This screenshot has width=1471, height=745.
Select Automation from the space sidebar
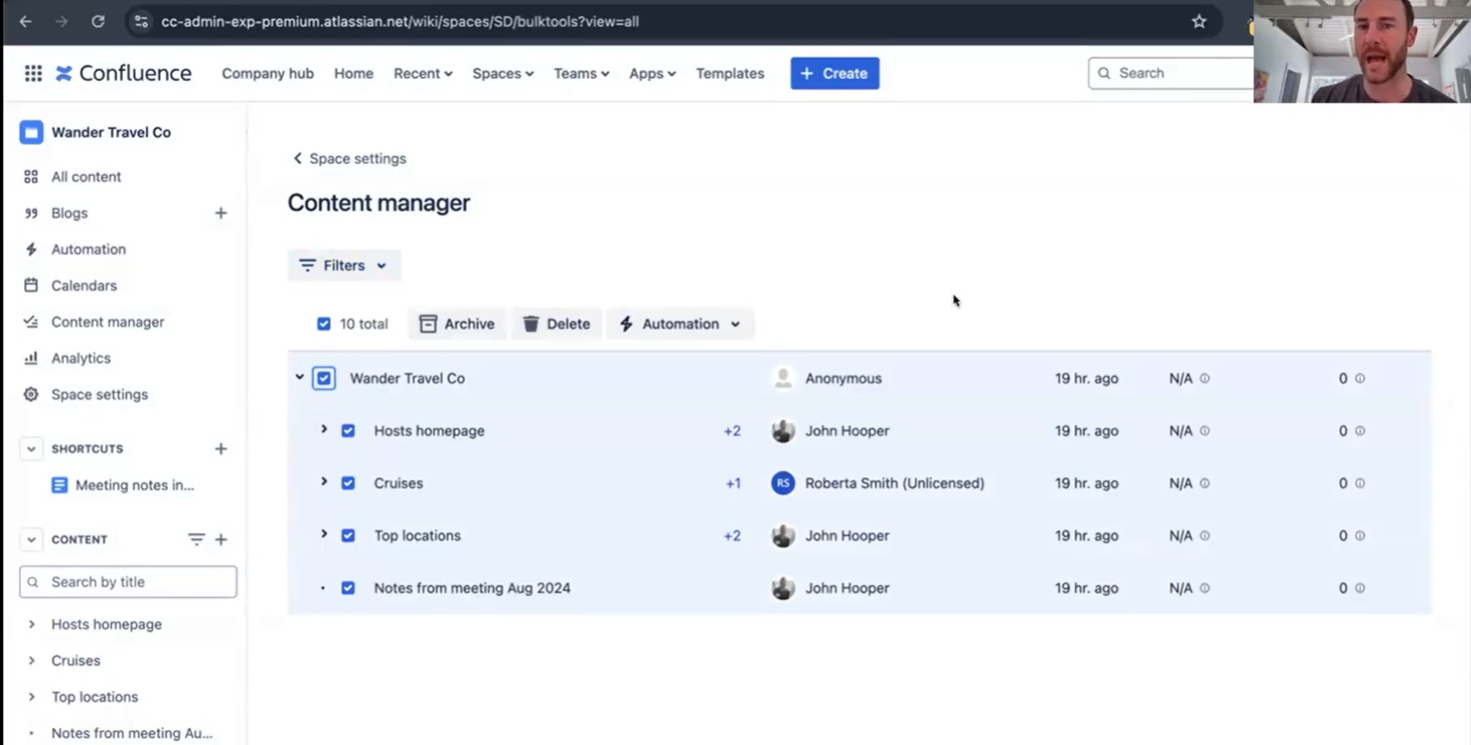(x=88, y=249)
